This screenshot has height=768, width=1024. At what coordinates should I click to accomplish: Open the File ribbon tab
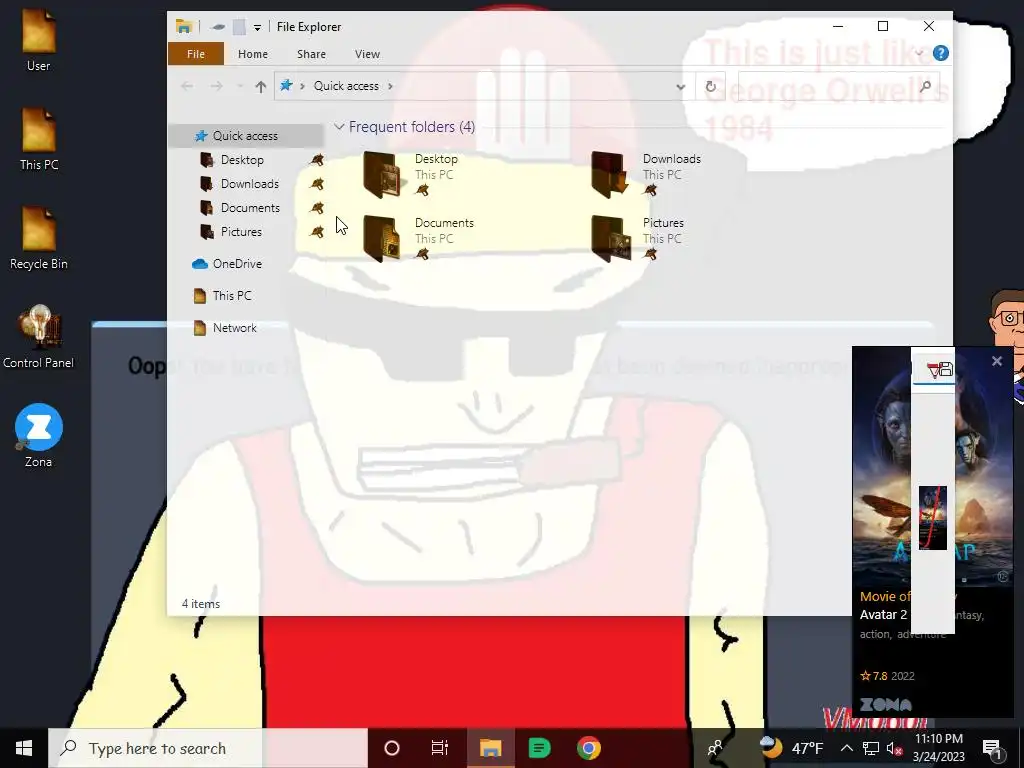196,54
